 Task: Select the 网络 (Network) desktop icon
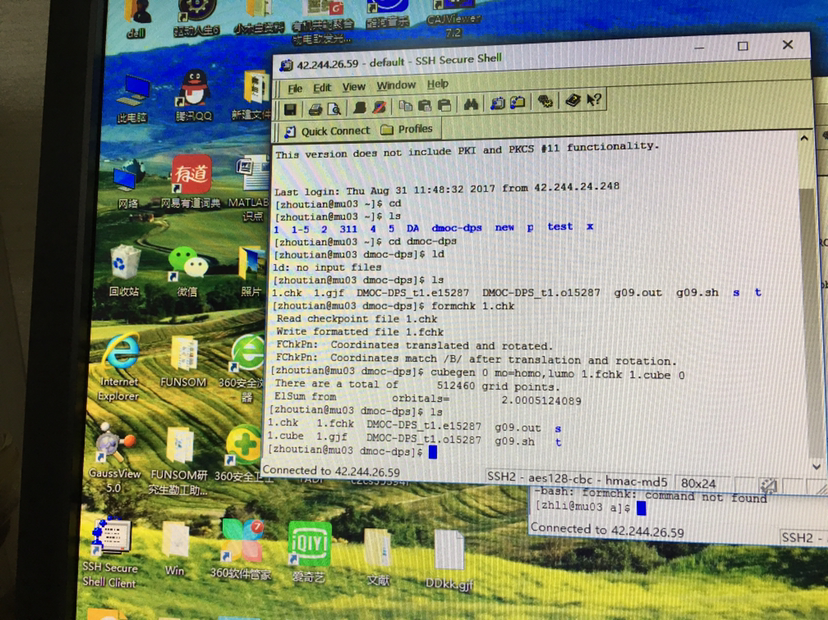coord(128,185)
